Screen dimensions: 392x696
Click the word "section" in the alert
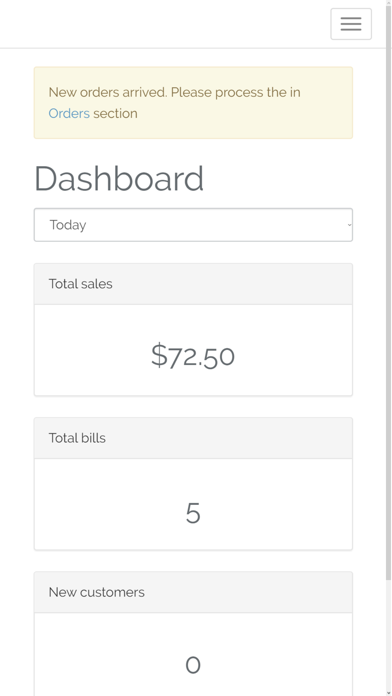[115, 114]
